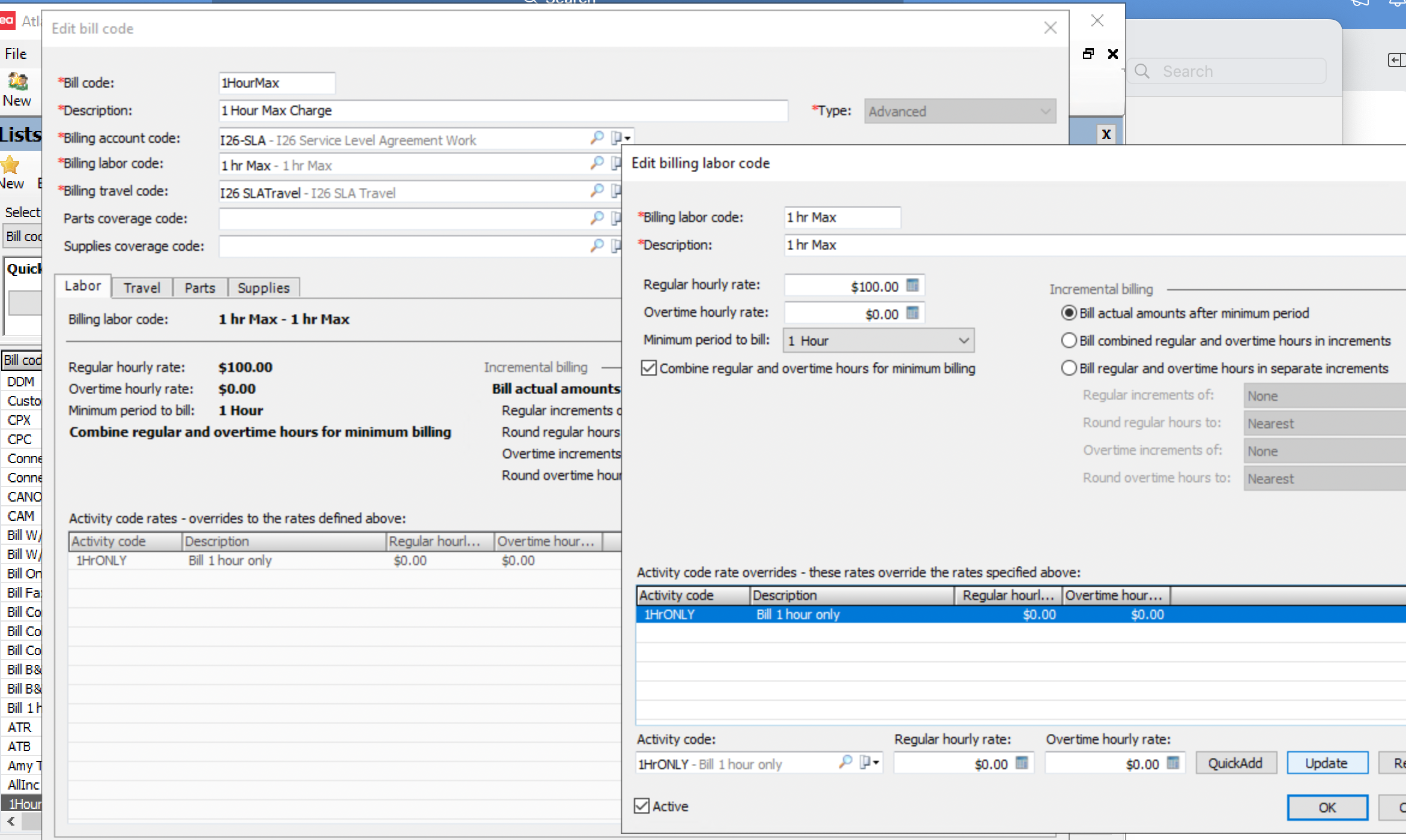Toggle Combine regular and overtime hours checkbox
Viewport: 1406px width, 840px height.
649,368
